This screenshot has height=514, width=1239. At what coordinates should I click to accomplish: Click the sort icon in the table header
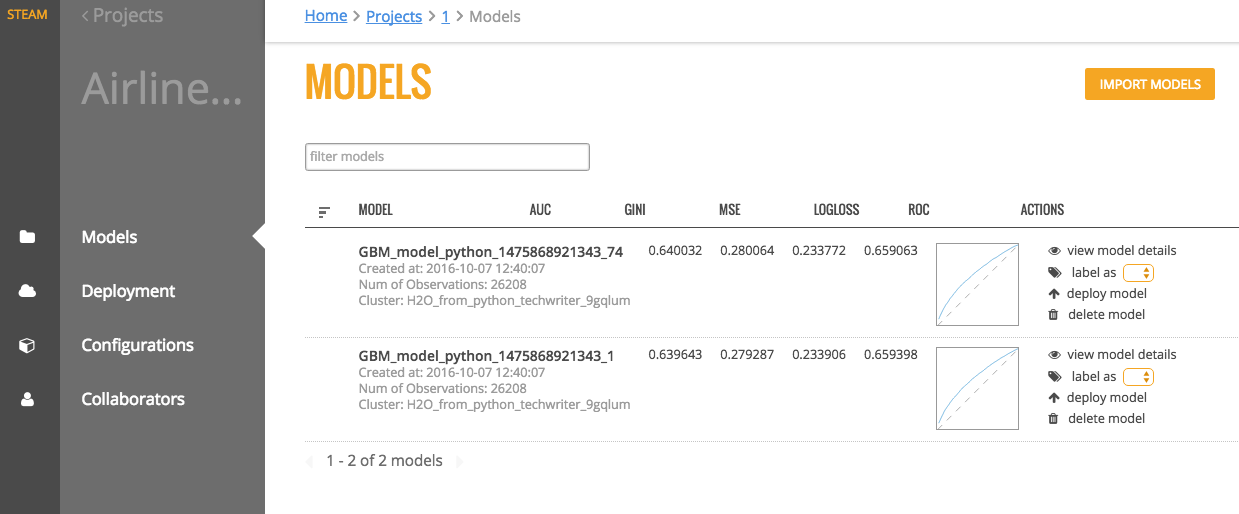[x=324, y=211]
